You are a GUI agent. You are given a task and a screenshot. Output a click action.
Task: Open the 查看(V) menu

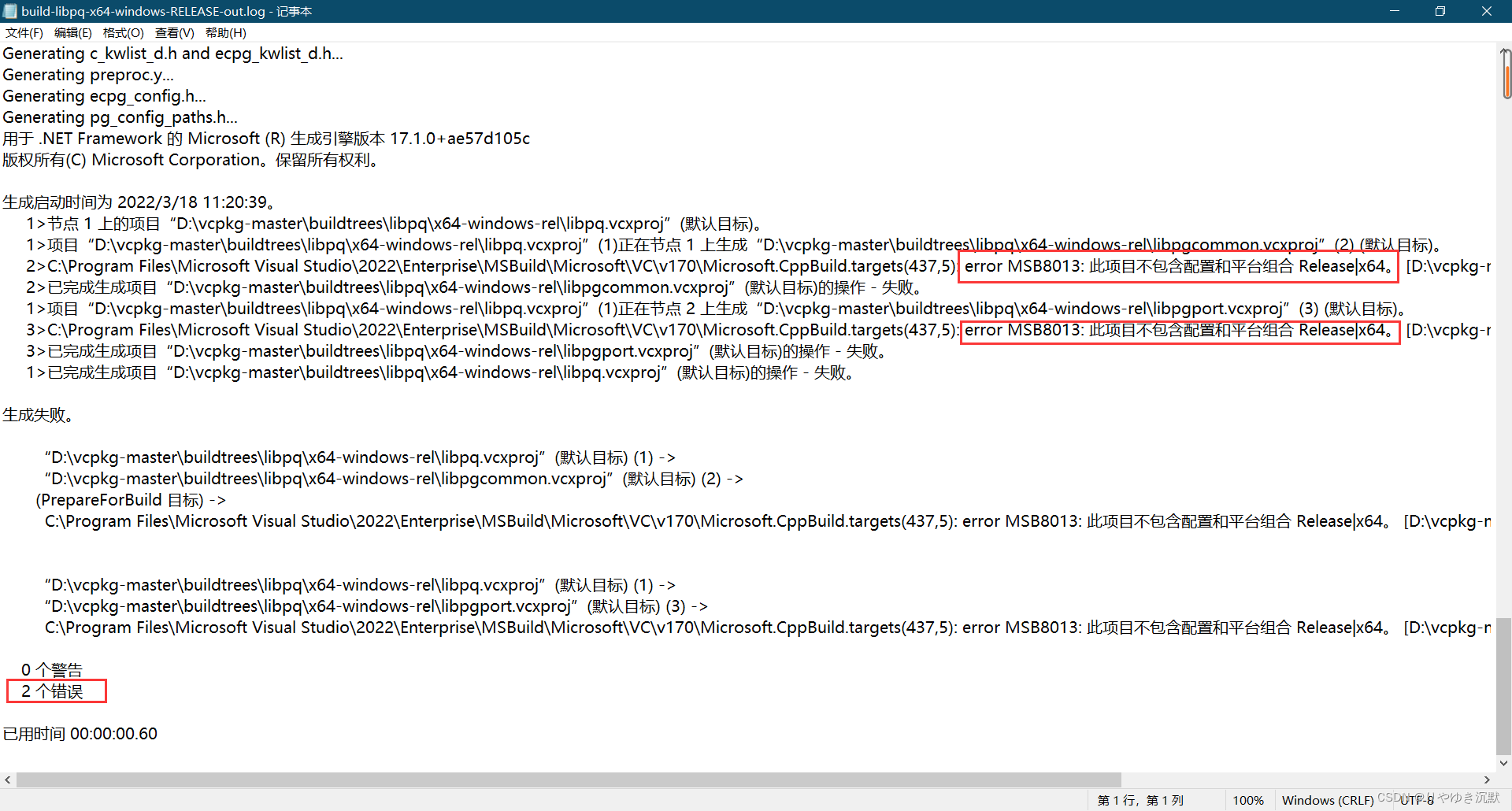pos(175,32)
